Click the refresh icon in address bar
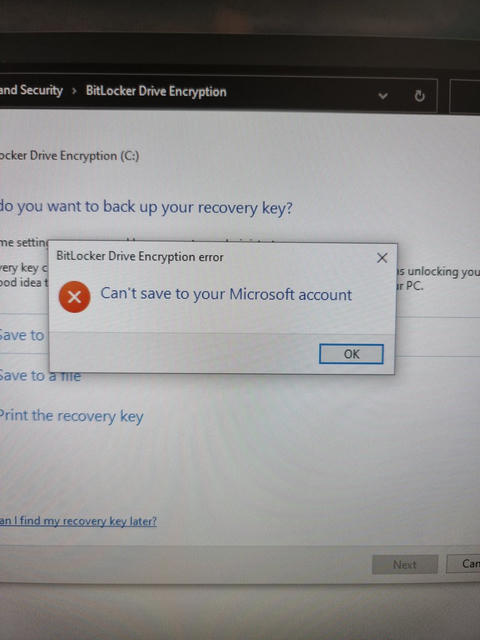The image size is (480, 640). click(419, 96)
